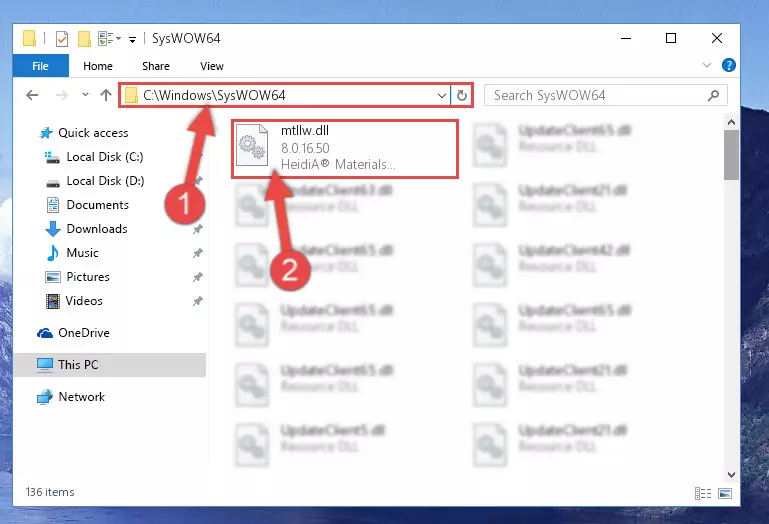Minimize the SysWOW64 window
Image resolution: width=769 pixels, height=524 pixels.
pyautogui.click(x=626, y=38)
